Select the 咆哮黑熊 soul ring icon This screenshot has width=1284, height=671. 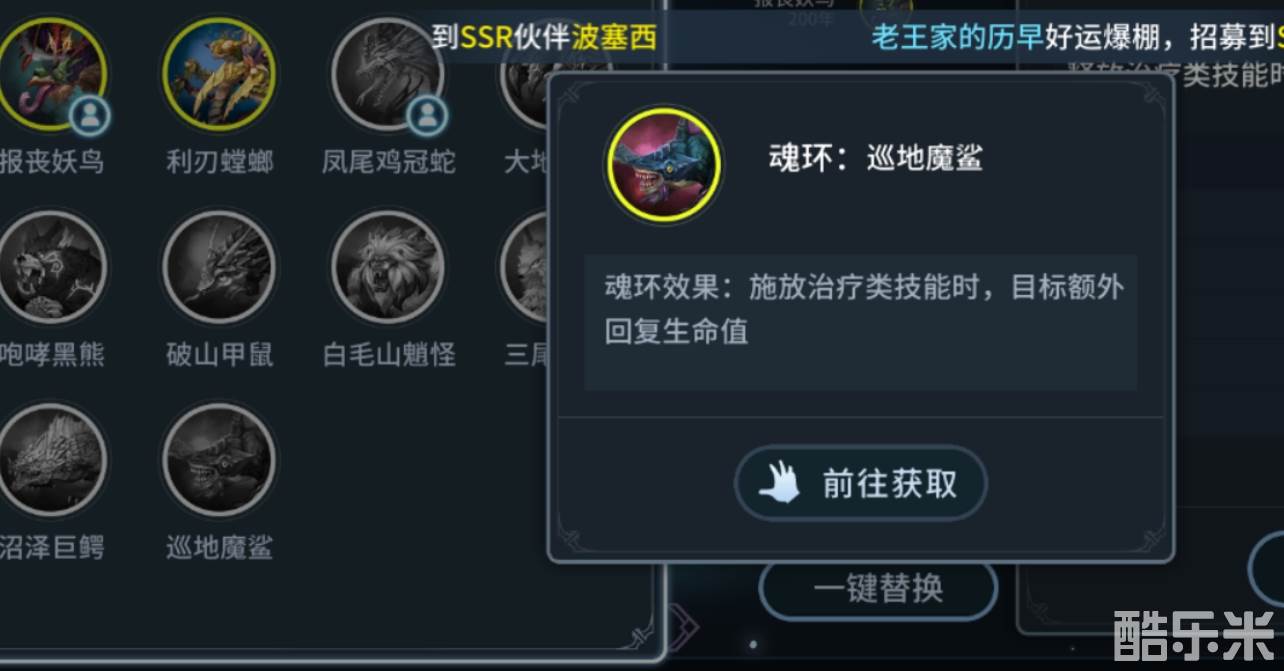[x=50, y=267]
